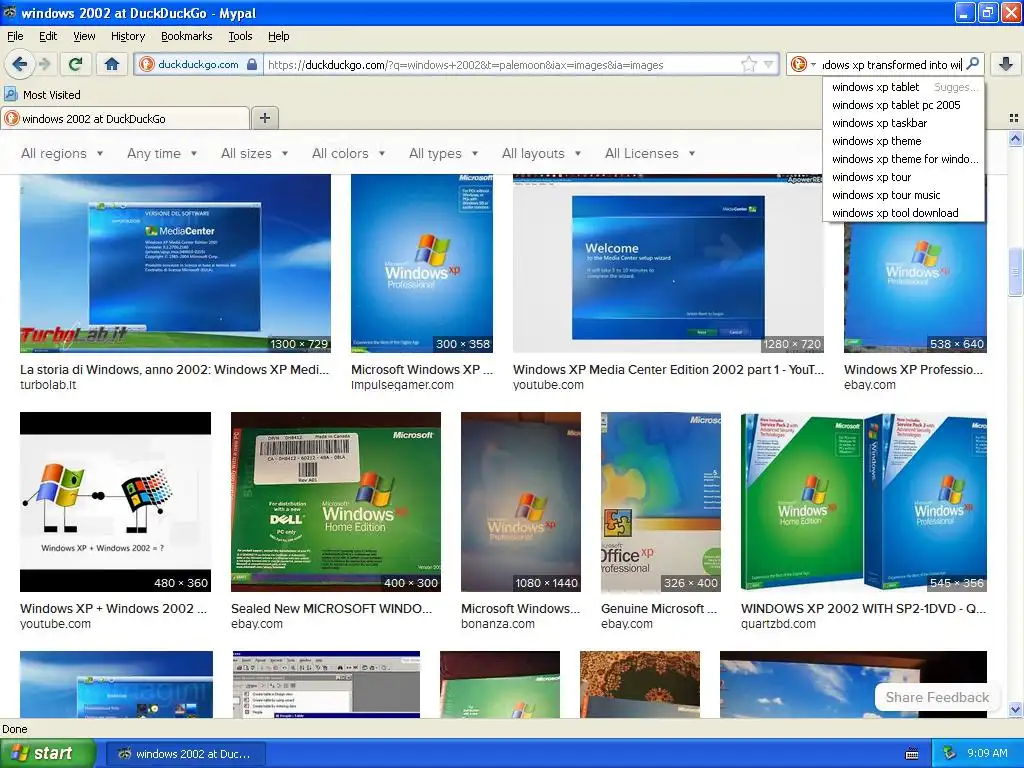
Task: Expand the All Licenses filter
Action: pos(650,153)
